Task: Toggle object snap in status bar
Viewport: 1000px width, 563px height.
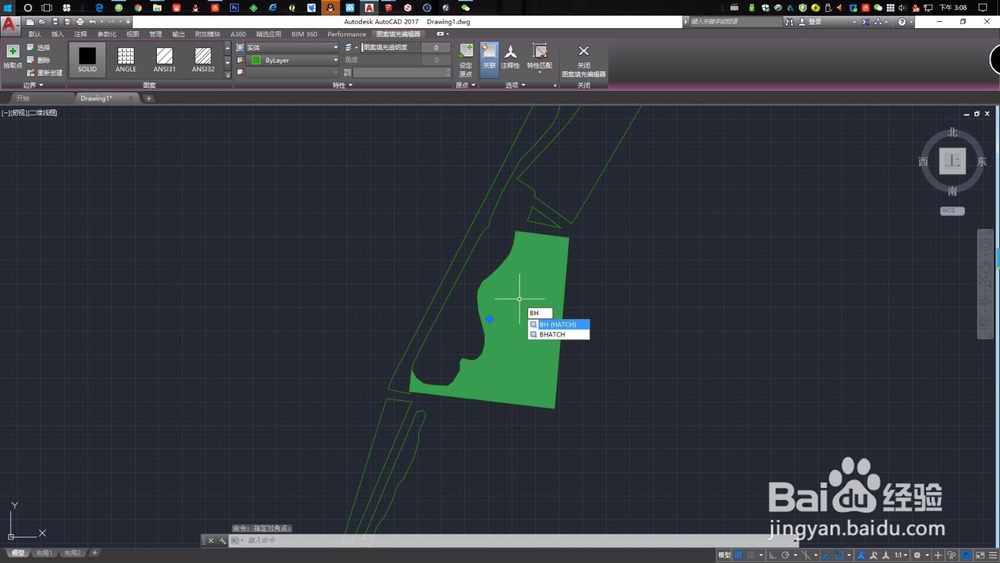Action: click(839, 555)
